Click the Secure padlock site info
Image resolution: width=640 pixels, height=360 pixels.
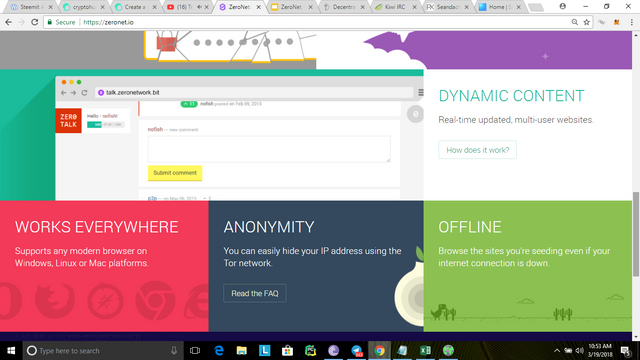[x=61, y=22]
